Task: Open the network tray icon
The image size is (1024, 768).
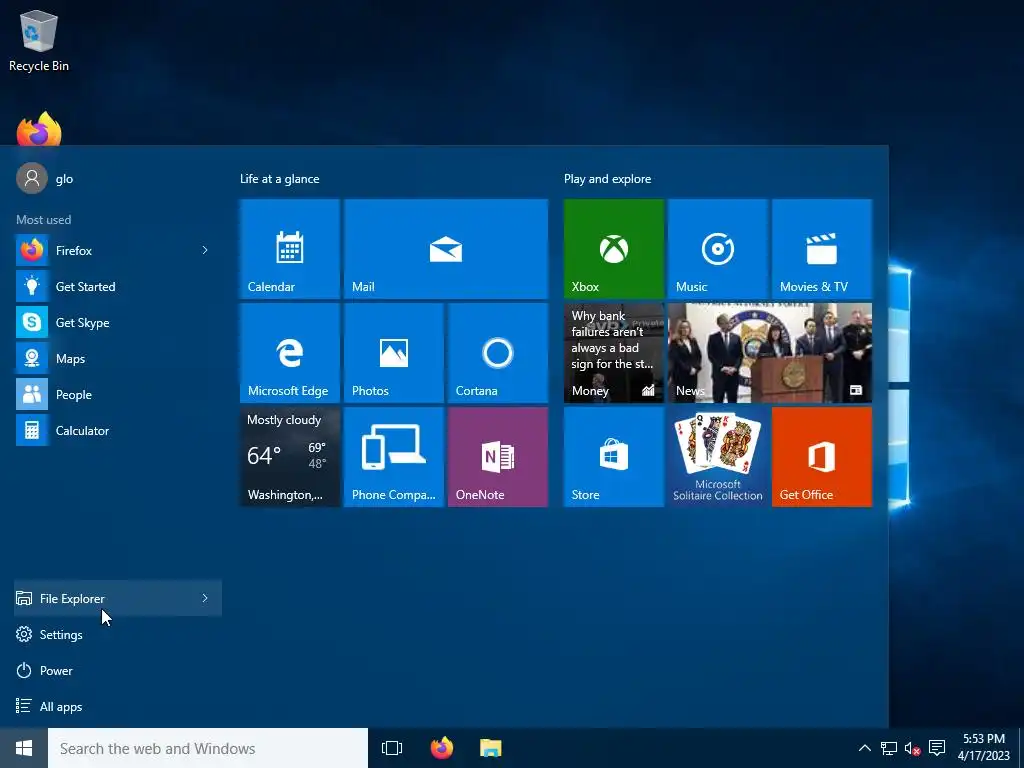Action: pyautogui.click(x=888, y=748)
